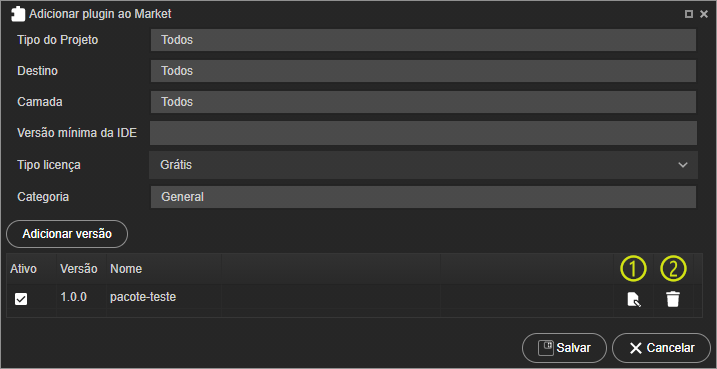
Task: Maximize the Adicionar plugin dialog
Action: [688, 15]
